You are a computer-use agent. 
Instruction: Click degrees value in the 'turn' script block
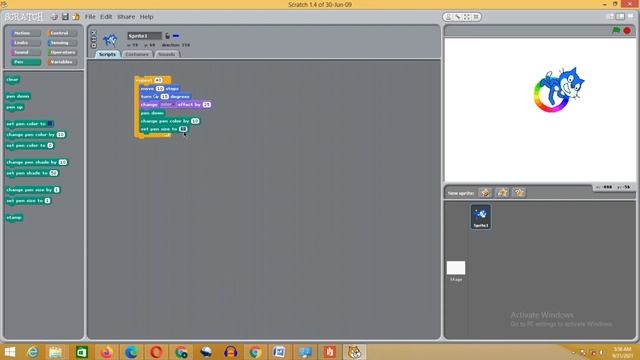(x=164, y=97)
